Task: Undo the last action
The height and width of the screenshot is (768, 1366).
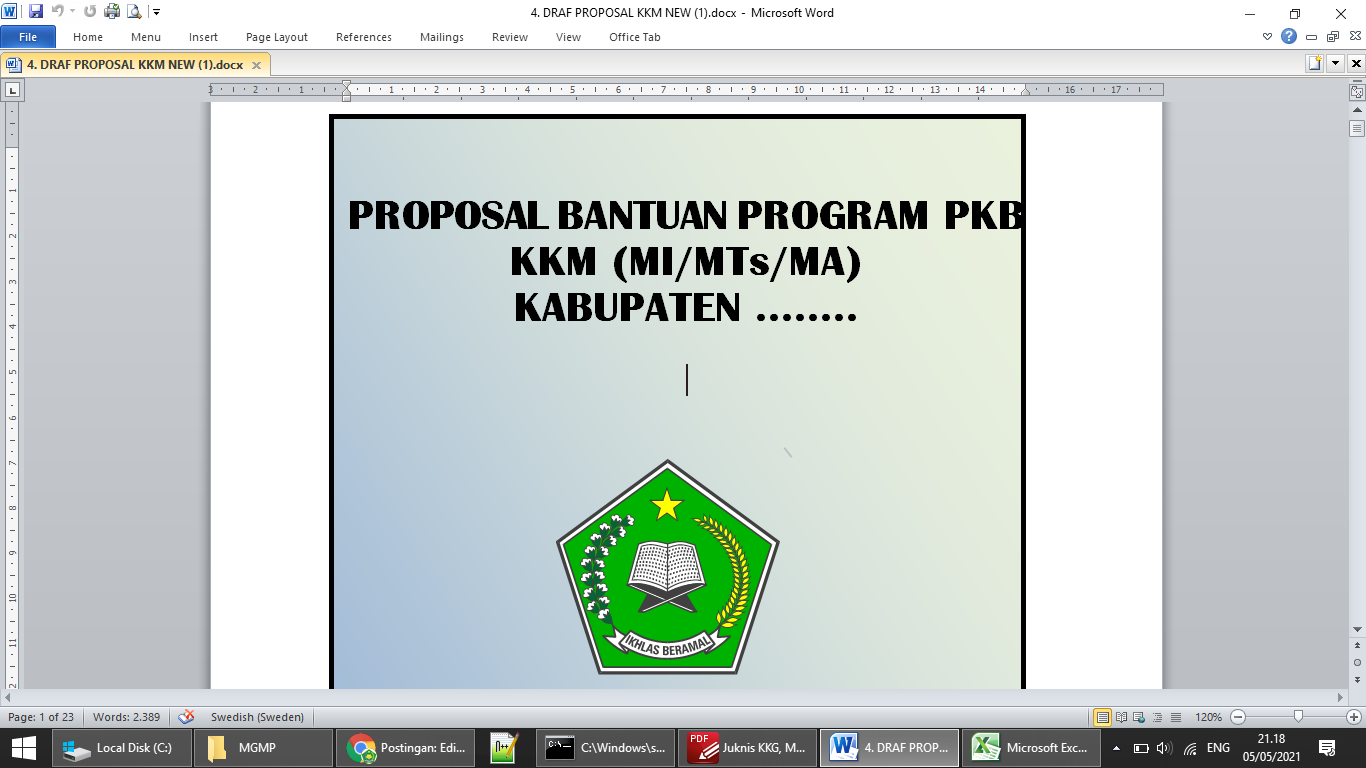Action: pyautogui.click(x=58, y=12)
